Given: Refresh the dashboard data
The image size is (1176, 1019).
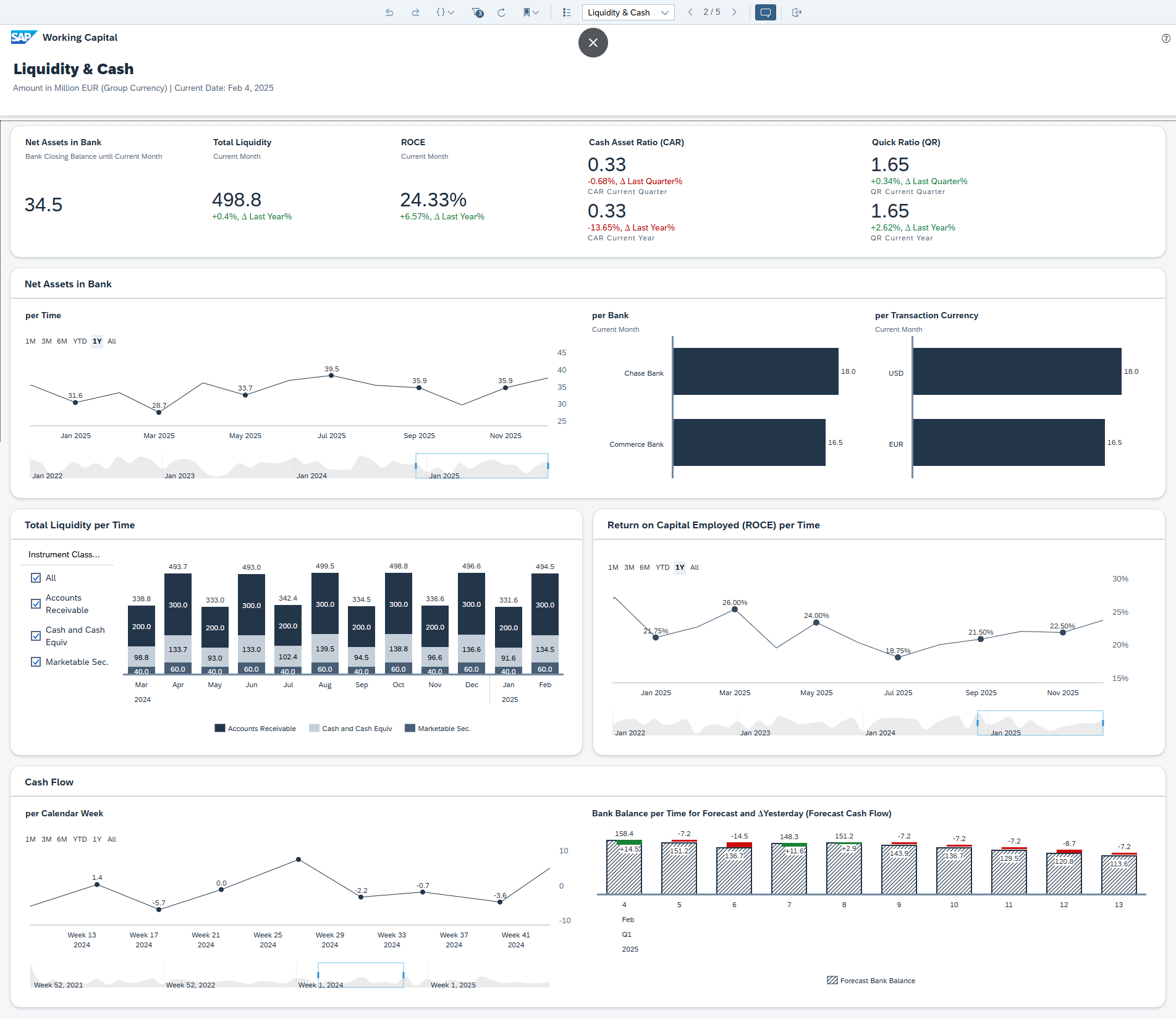Looking at the screenshot, I should 501,12.
